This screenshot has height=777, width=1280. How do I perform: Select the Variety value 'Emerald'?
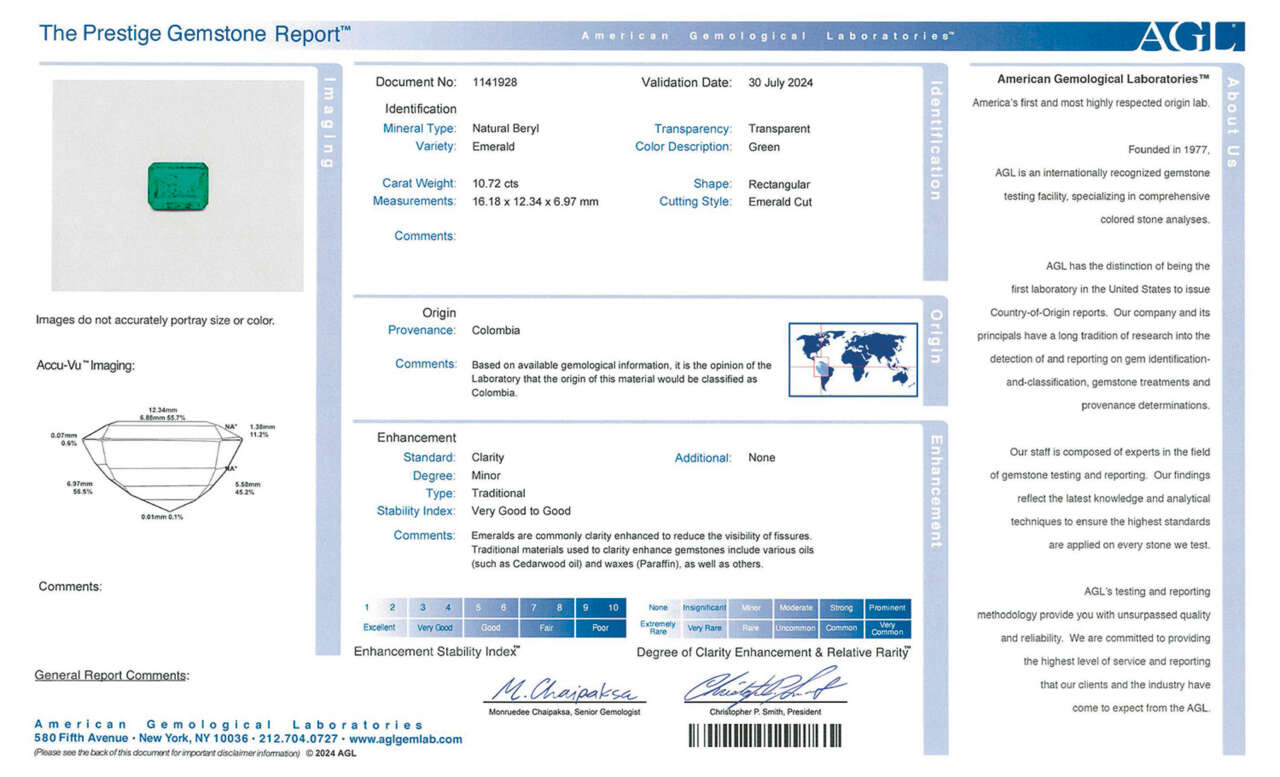click(493, 146)
